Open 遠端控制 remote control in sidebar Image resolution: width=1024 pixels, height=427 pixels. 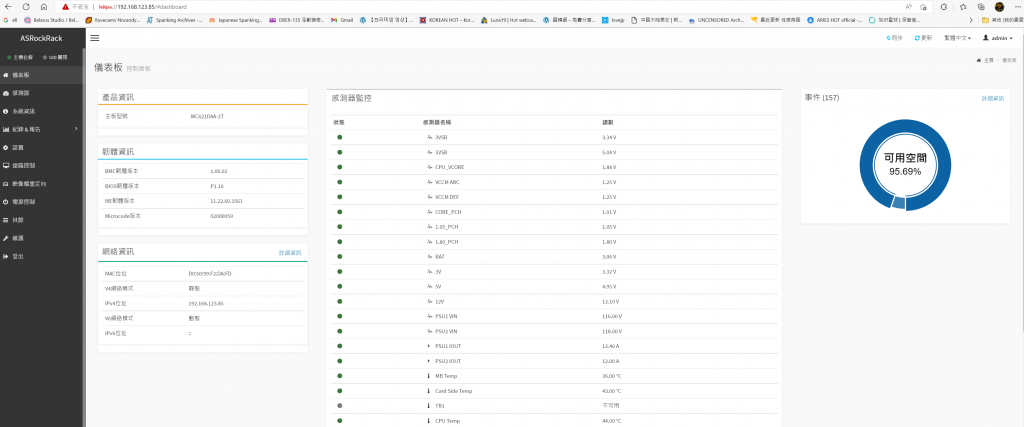(24, 165)
